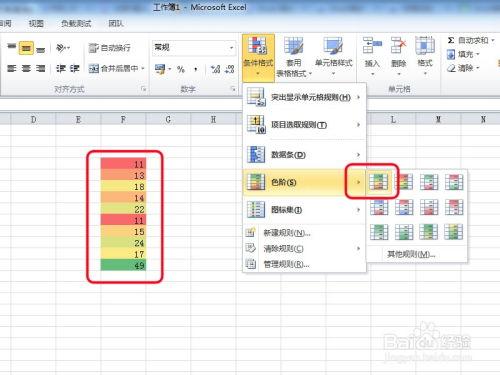Select the cell containing 18
Image resolution: width=500 pixels, height=375 pixels.
point(123,186)
